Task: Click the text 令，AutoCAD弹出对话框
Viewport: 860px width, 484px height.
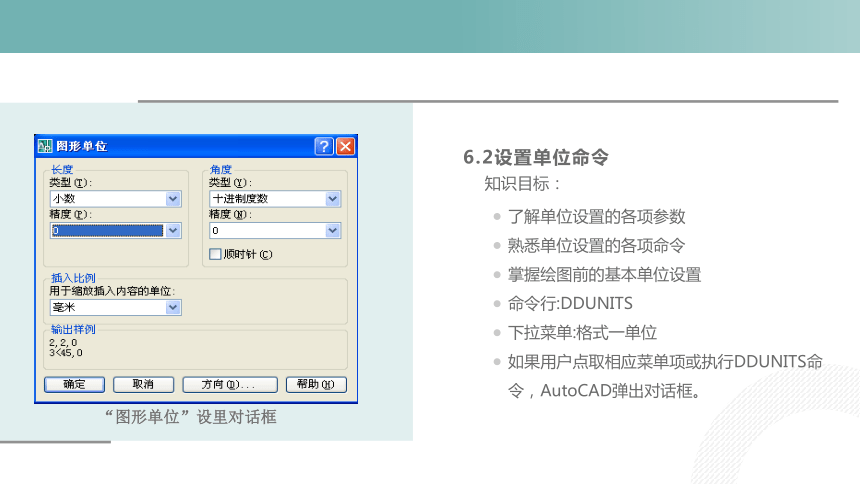Action: [604, 391]
